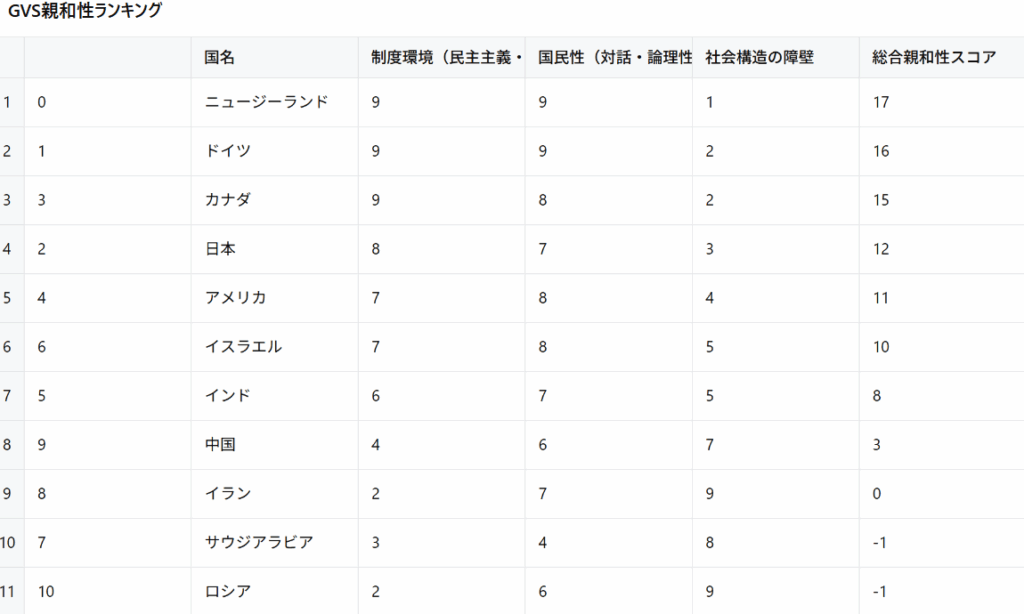
Task: Select the ロシア cell
Action: 274,592
